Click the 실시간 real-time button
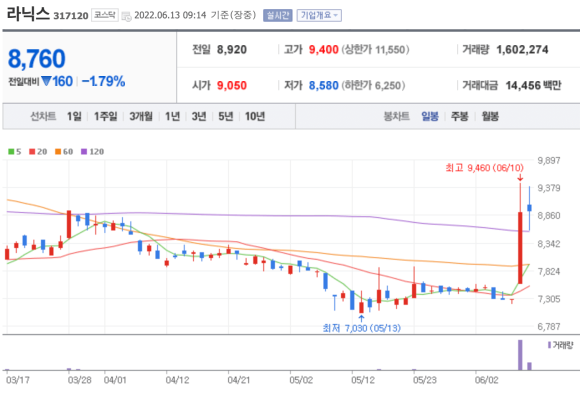Viewport: 580px width, 395px height. point(277,16)
